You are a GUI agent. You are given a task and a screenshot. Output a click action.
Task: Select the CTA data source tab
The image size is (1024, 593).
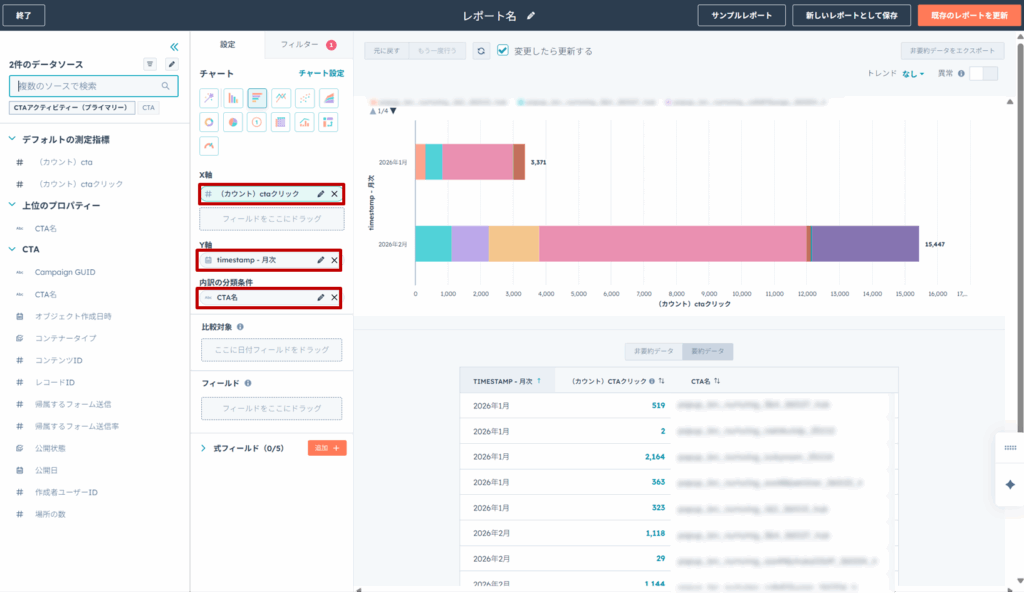coord(148,107)
